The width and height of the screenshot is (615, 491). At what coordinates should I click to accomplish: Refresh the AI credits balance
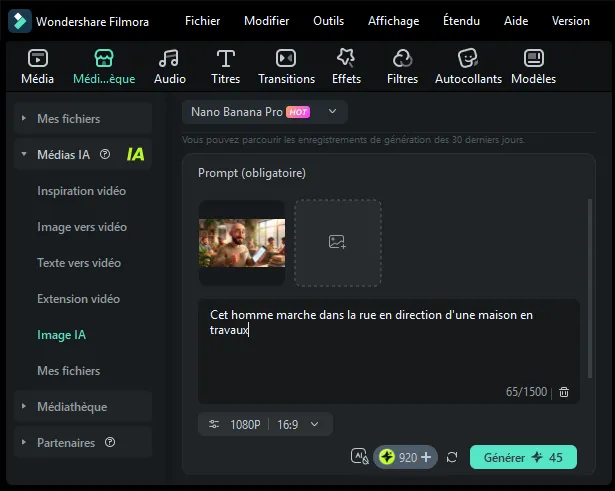pyautogui.click(x=452, y=457)
